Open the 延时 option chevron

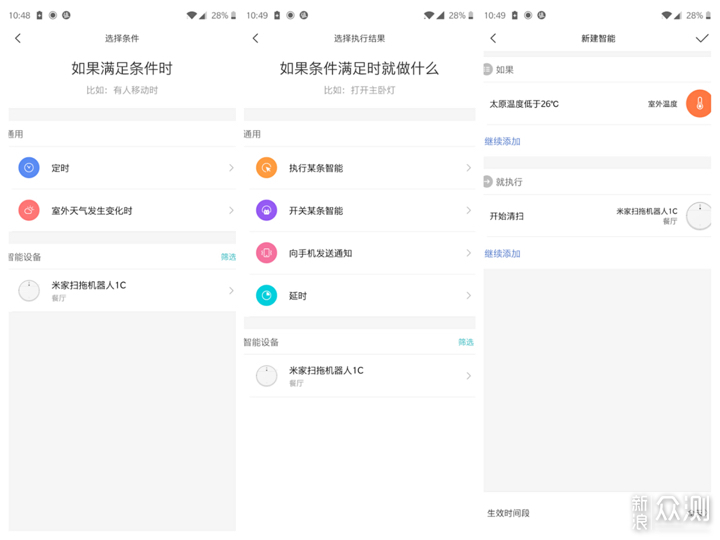(x=468, y=295)
